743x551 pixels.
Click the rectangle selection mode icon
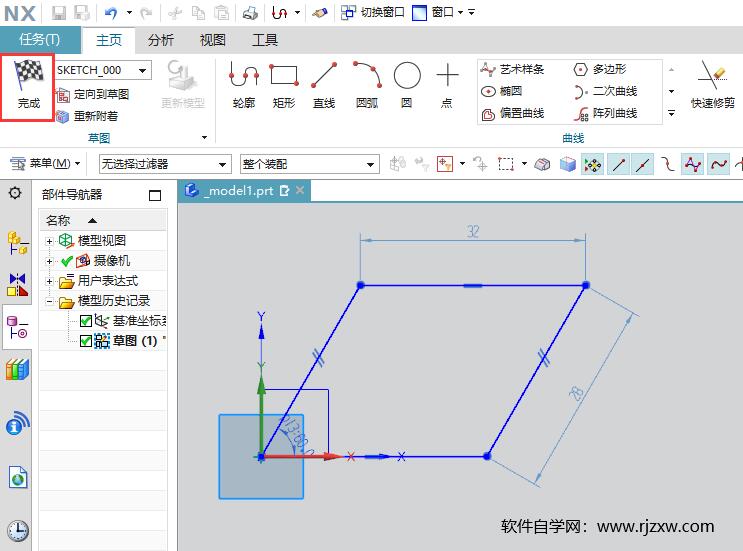click(x=506, y=164)
